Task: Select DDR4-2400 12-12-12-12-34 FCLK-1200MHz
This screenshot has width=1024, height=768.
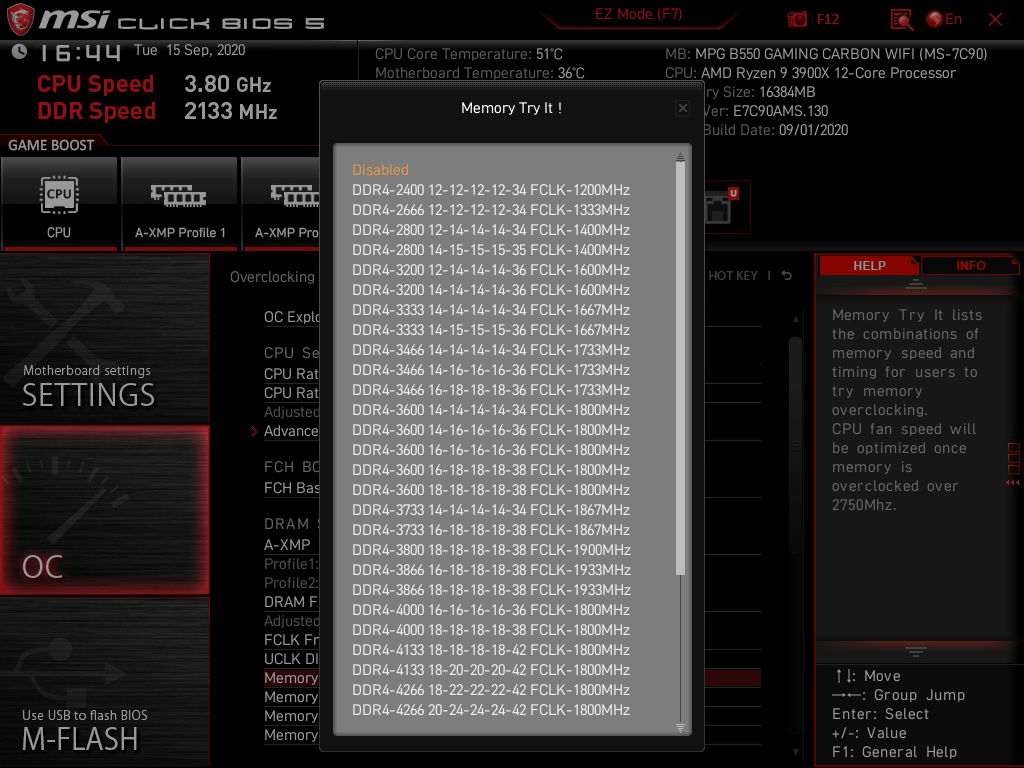Action: (490, 190)
